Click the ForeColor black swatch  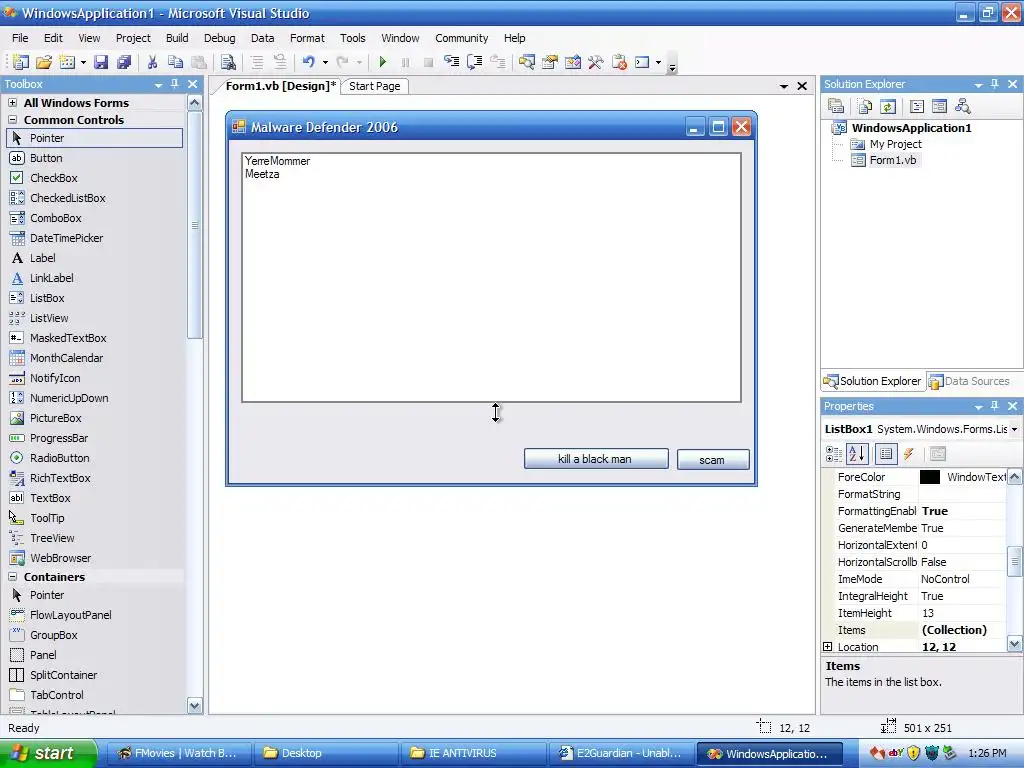[x=929, y=477]
